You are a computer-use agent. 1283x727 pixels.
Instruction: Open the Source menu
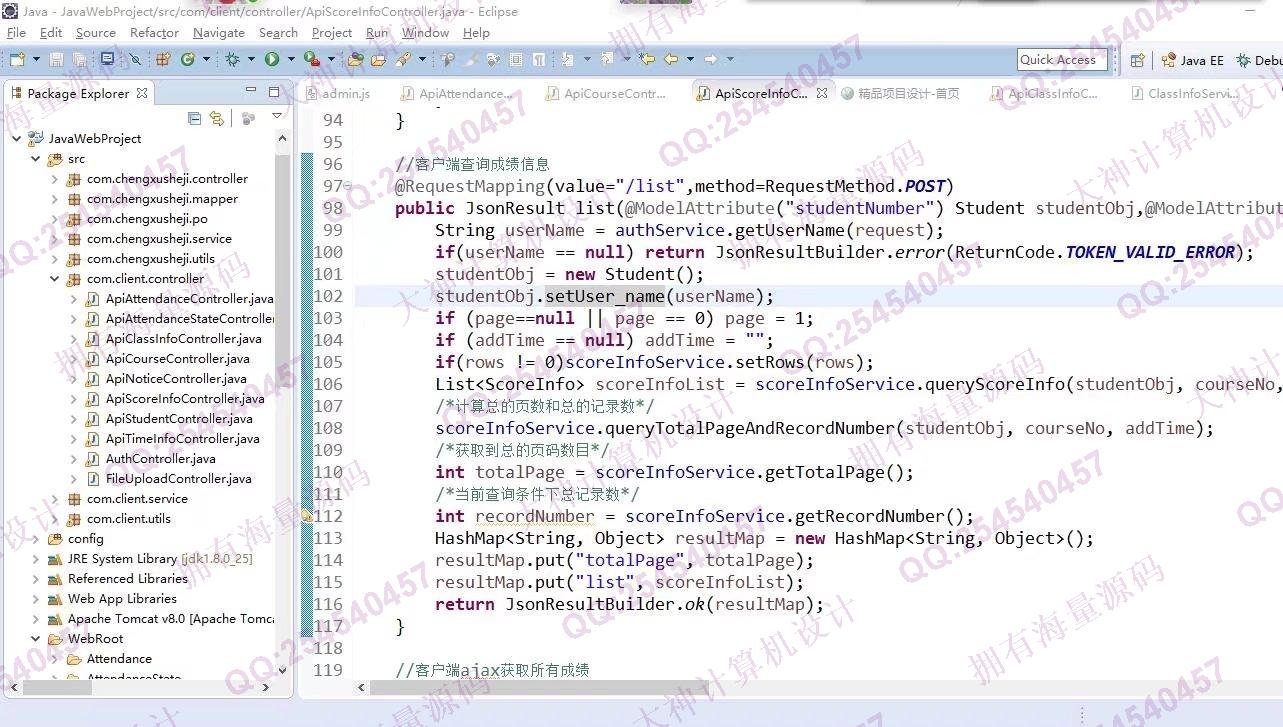click(96, 32)
